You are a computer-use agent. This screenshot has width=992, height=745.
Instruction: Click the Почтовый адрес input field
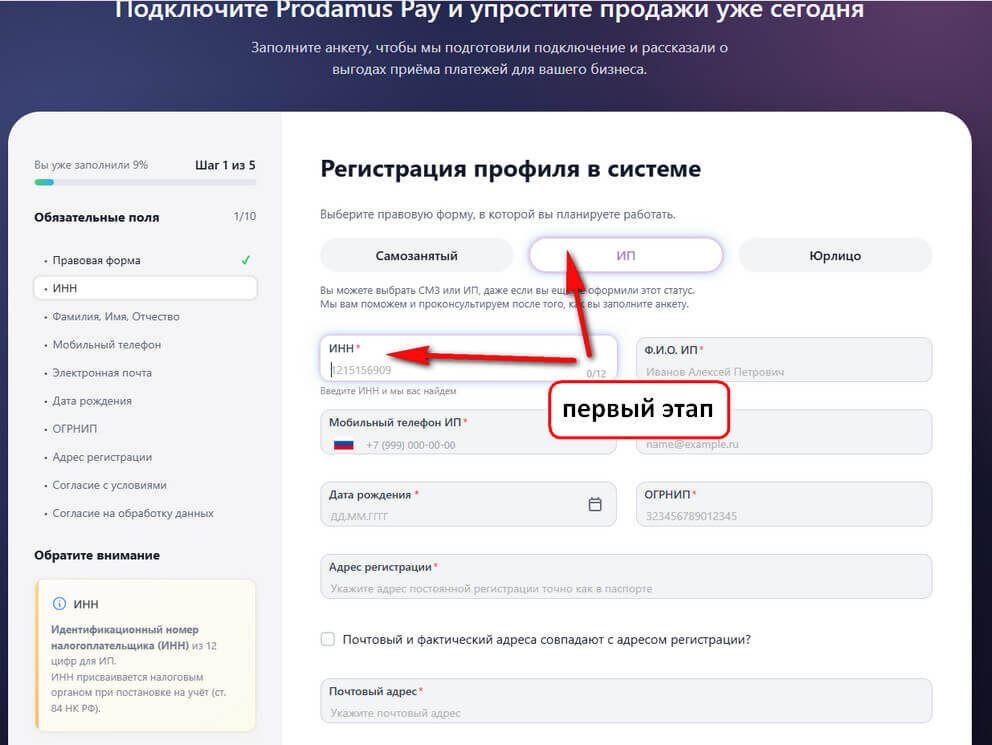pyautogui.click(x=626, y=701)
